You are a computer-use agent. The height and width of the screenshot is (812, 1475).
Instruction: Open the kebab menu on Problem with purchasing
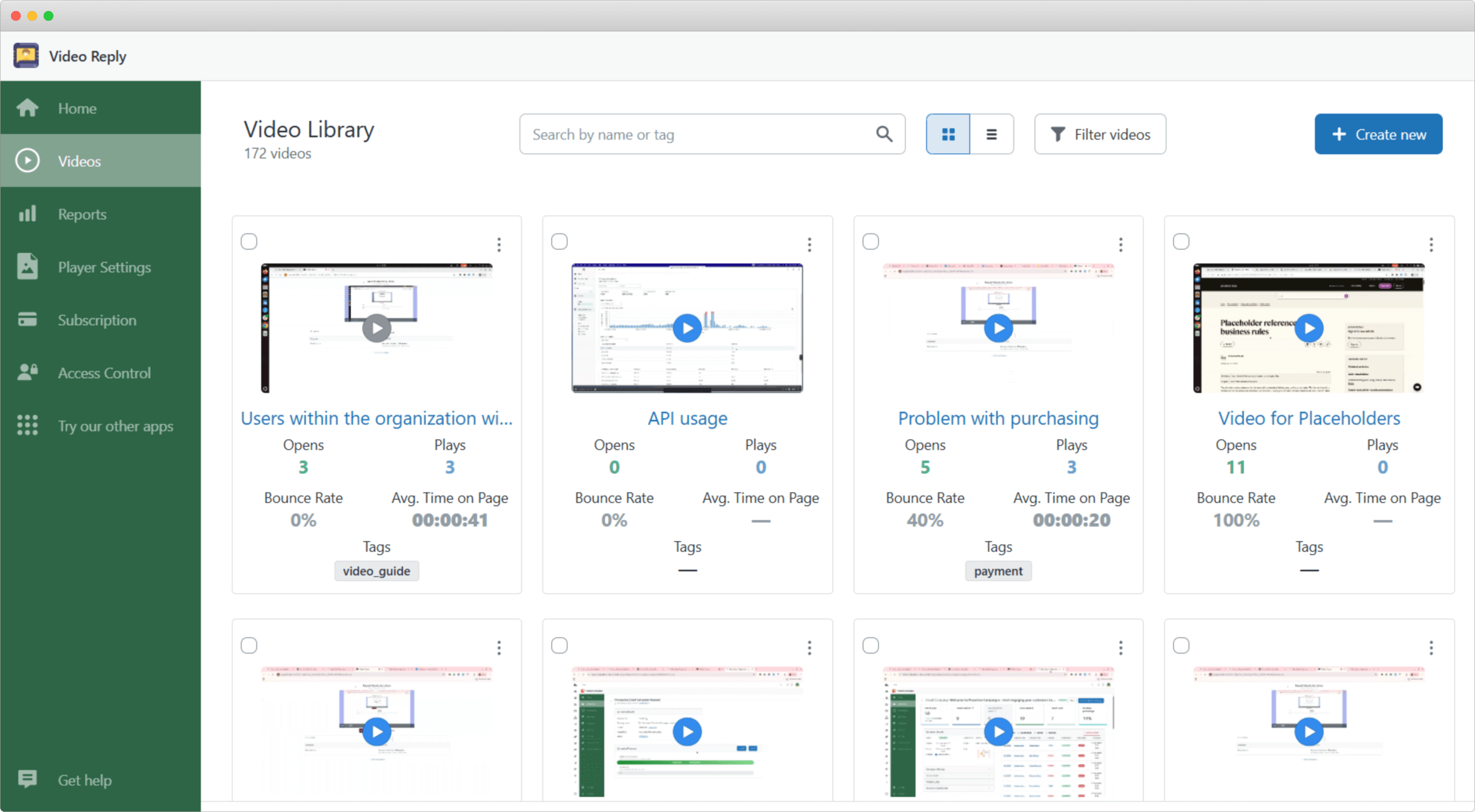1121,244
